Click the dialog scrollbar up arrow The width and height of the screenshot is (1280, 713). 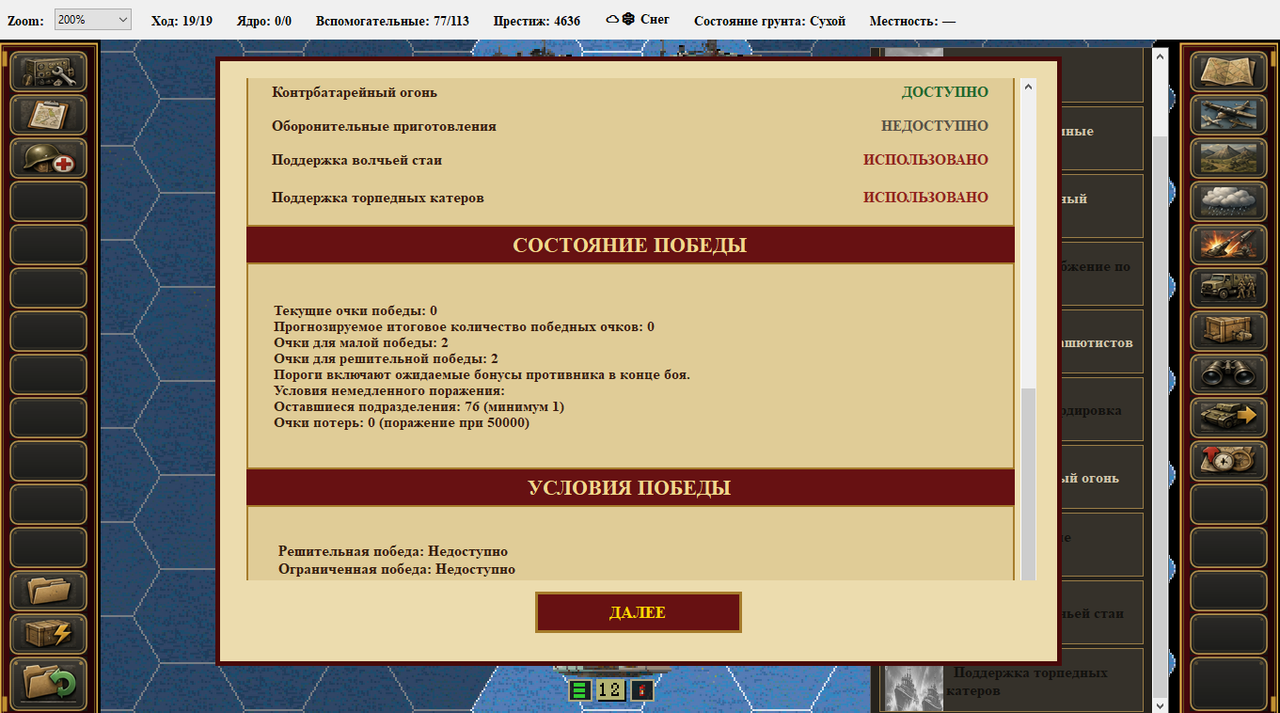1028,87
